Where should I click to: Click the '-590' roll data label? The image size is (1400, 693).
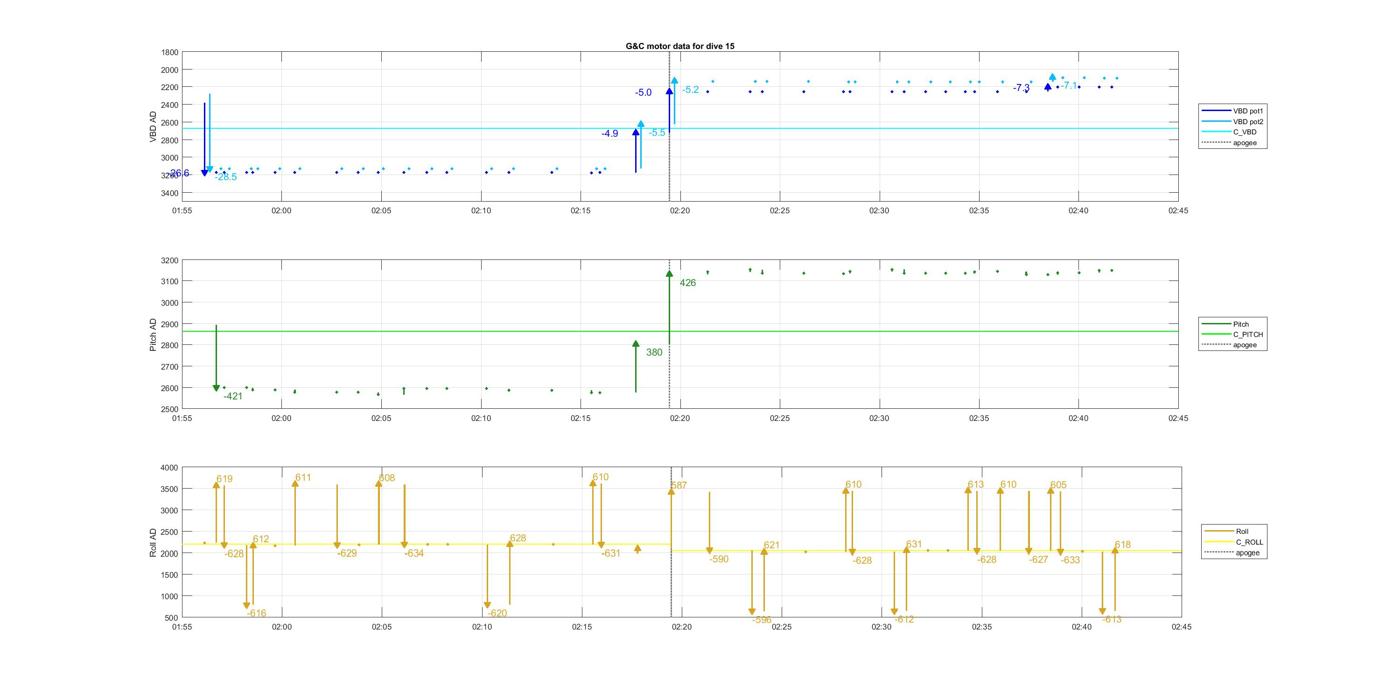click(719, 559)
